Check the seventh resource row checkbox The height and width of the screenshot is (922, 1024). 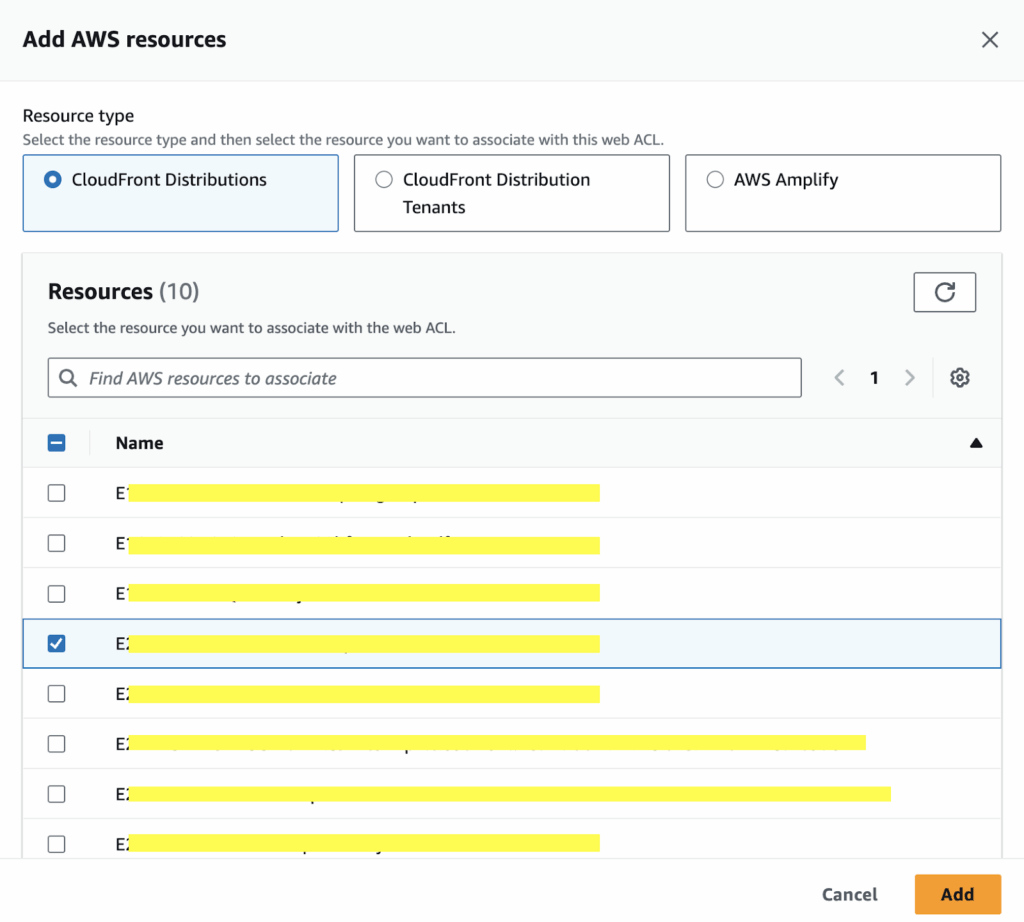pos(57,794)
